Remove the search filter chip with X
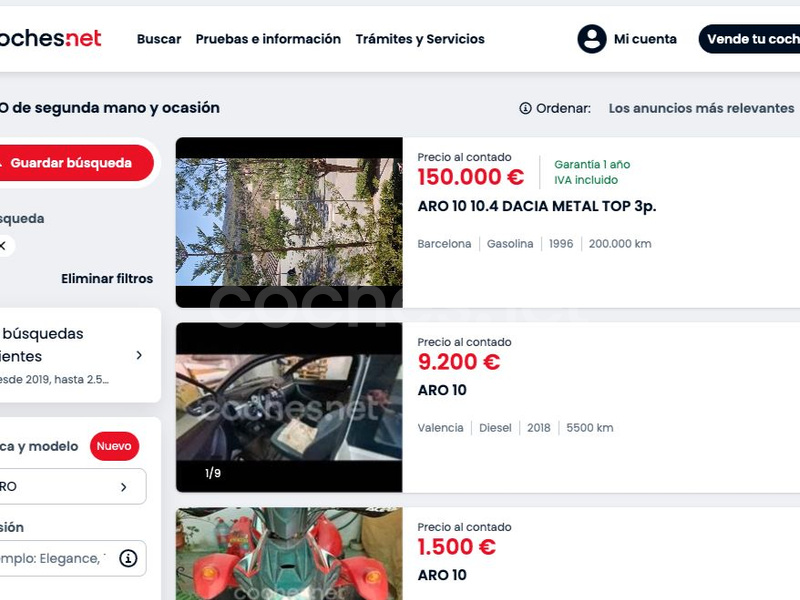 coord(3,246)
